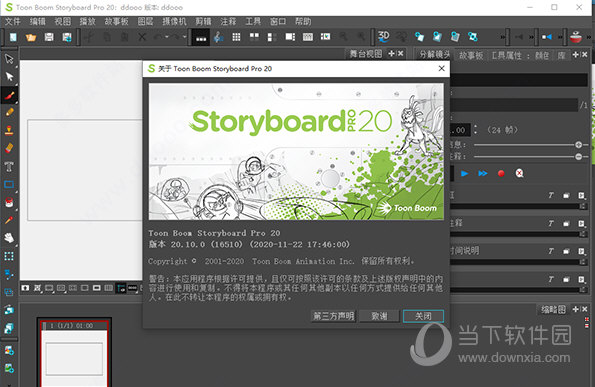The height and width of the screenshot is (387, 595).
Task: Open a project with the folder icon
Action: click(x=31, y=37)
